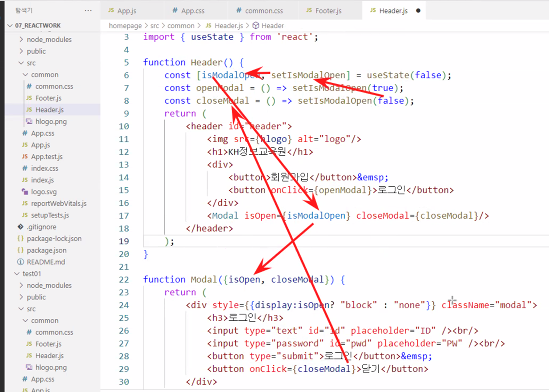Click the braces icon beside package.json

pyautogui.click(x=20, y=250)
